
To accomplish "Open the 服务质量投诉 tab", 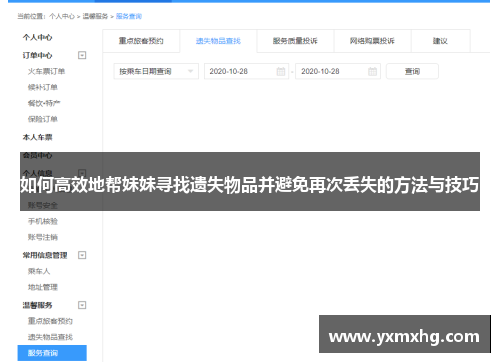I will [295, 41].
